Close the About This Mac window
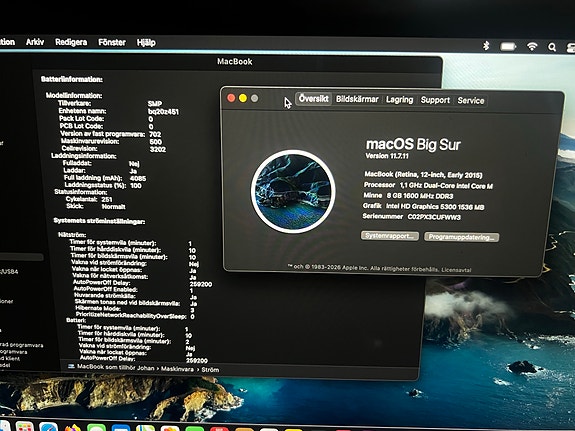 tap(231, 98)
